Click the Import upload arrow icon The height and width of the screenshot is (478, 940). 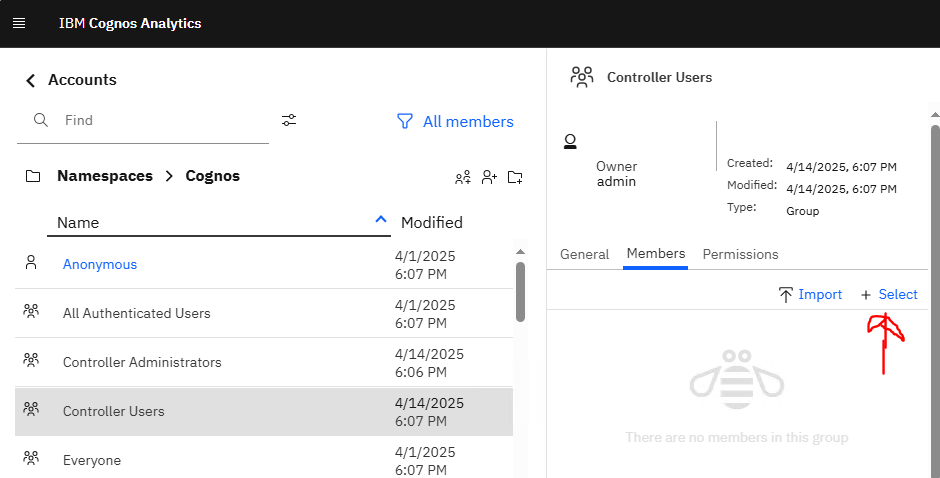785,294
